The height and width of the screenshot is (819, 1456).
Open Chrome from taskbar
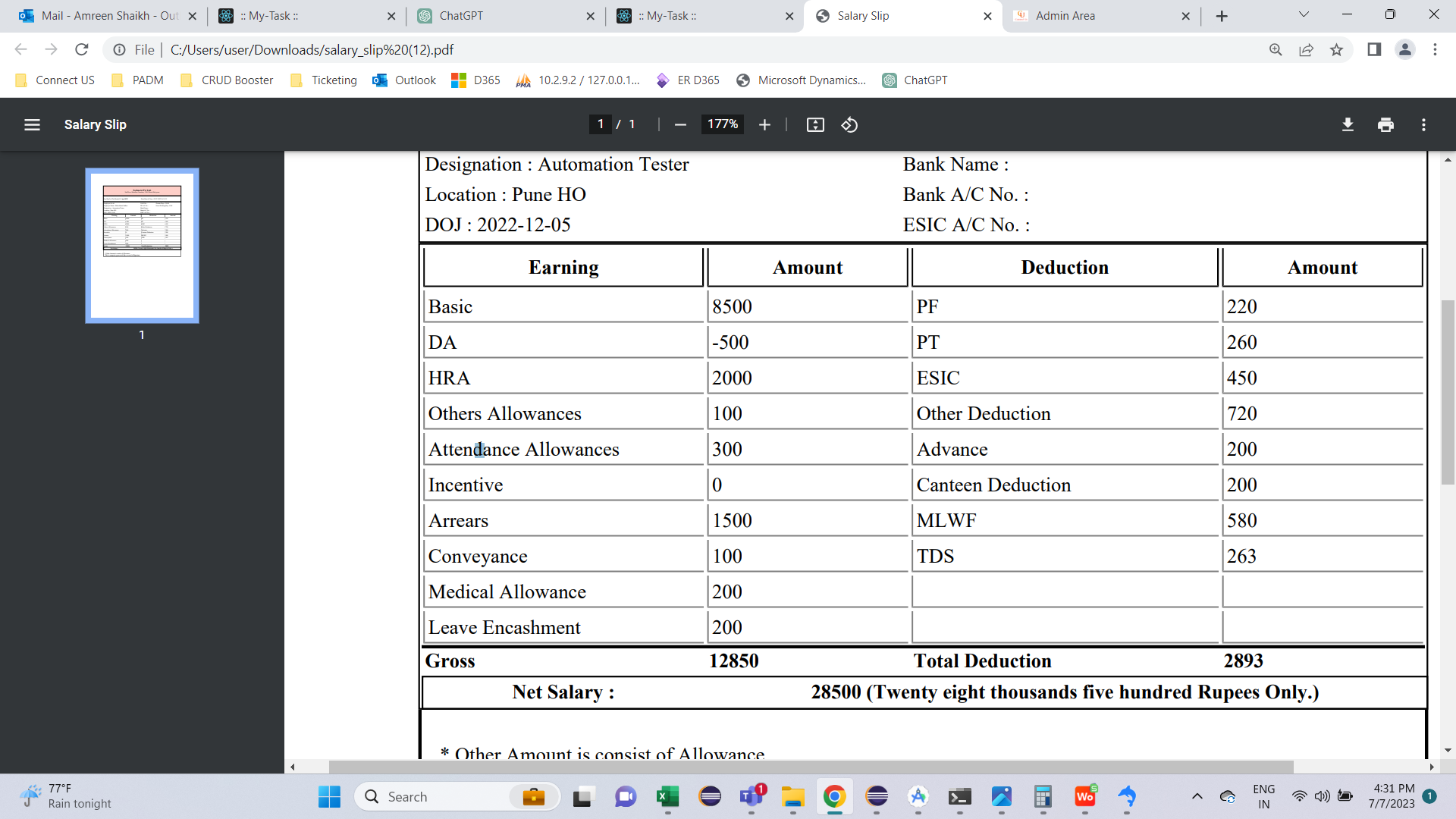tap(834, 796)
